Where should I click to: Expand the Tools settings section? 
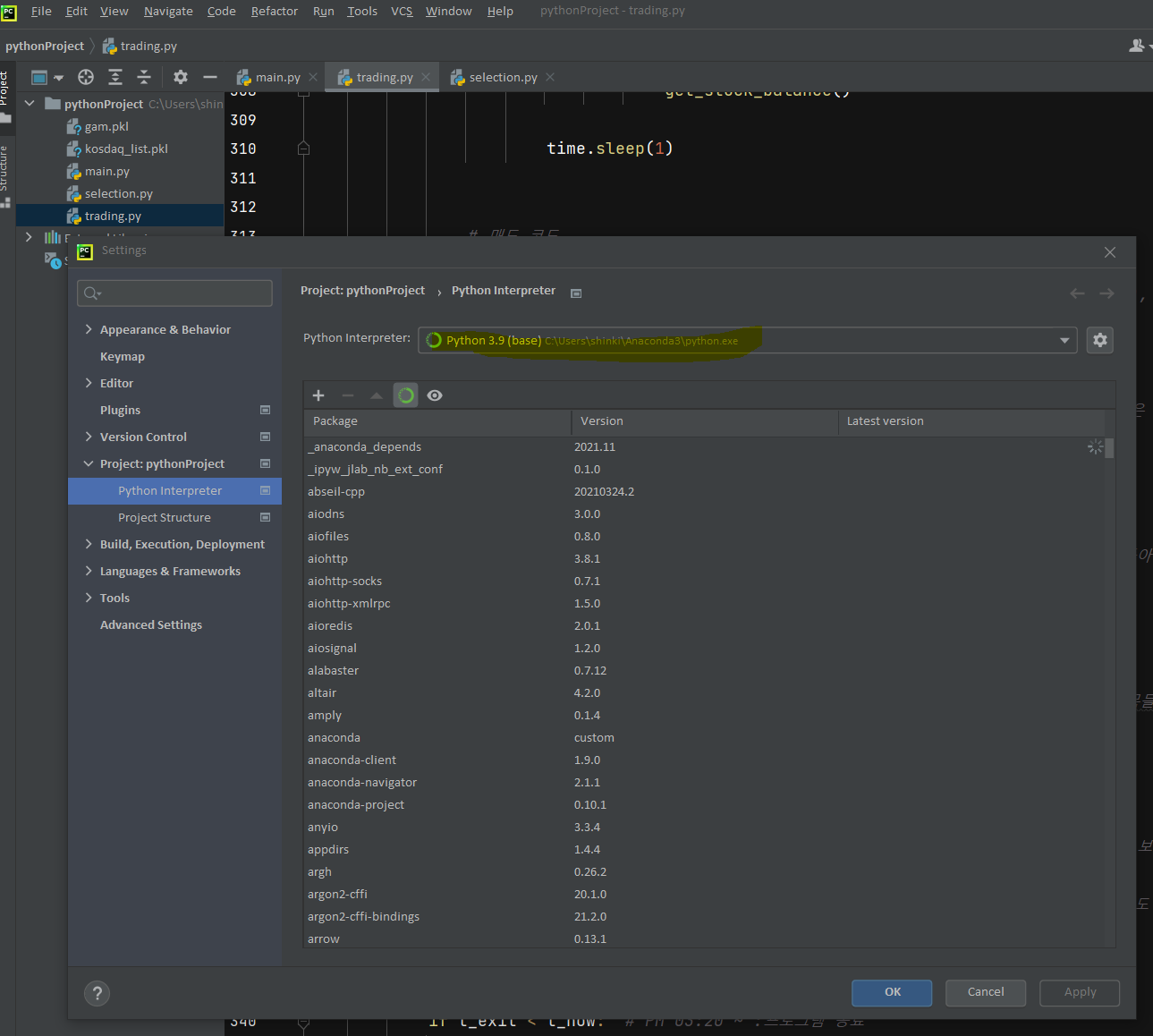coord(89,598)
